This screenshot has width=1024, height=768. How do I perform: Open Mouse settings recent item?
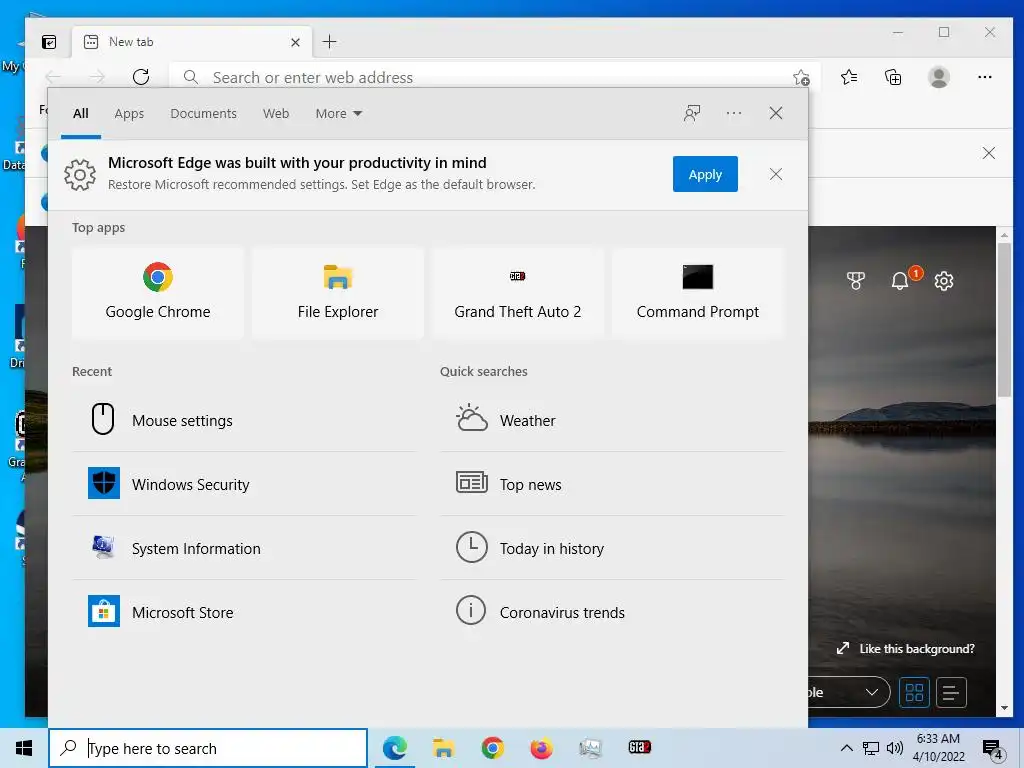244,420
